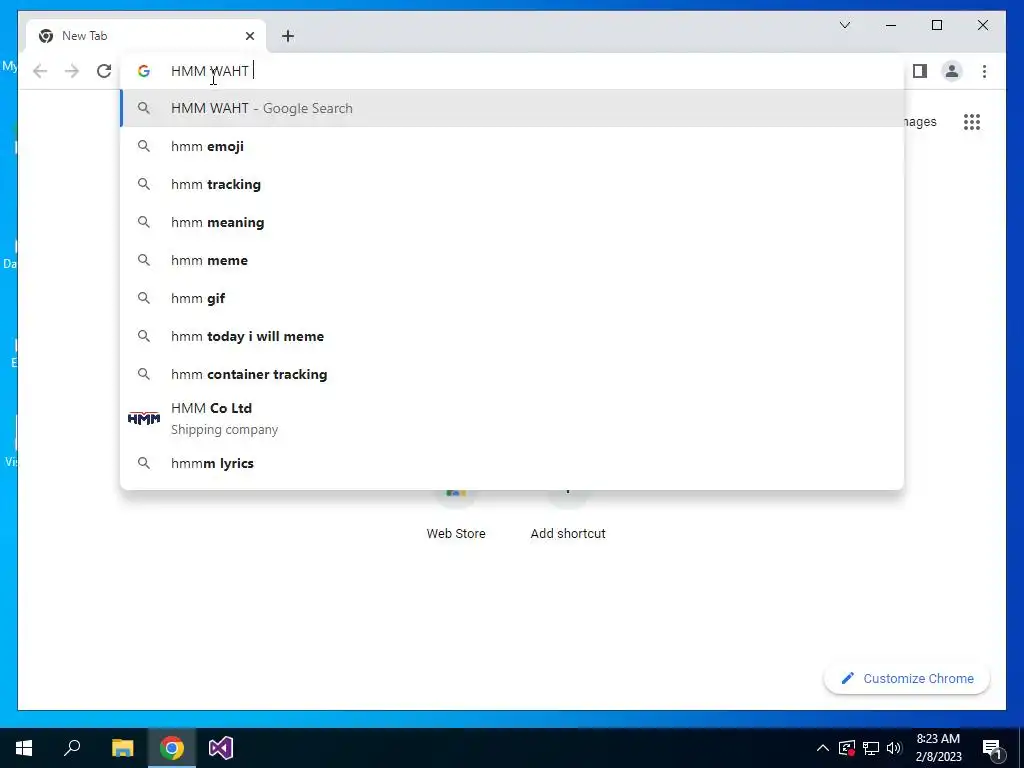Toggle the side panel icon
1024x768 pixels.
[x=920, y=71]
